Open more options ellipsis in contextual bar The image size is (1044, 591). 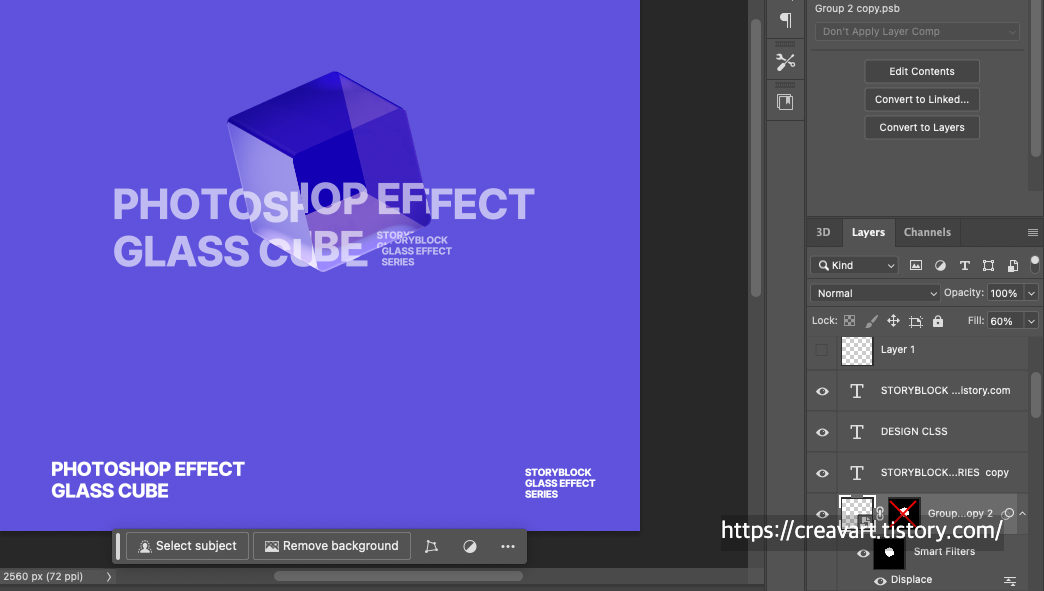(x=508, y=546)
